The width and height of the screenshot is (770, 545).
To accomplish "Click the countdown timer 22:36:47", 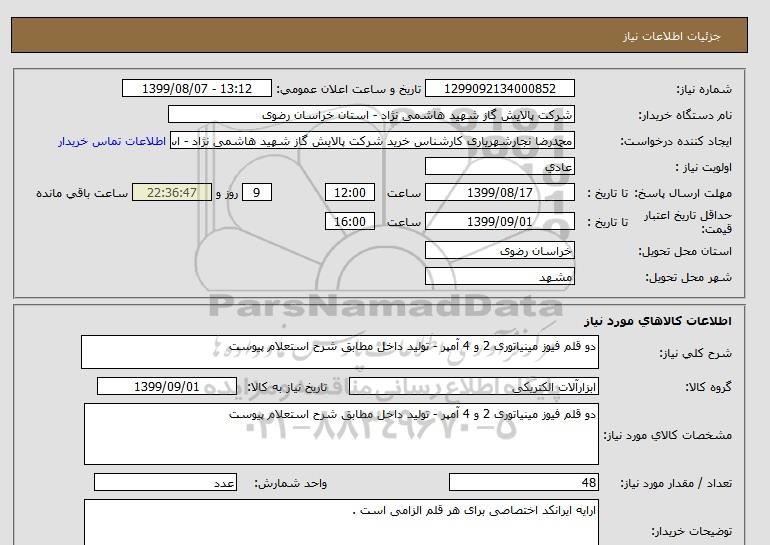I will click(x=171, y=193).
